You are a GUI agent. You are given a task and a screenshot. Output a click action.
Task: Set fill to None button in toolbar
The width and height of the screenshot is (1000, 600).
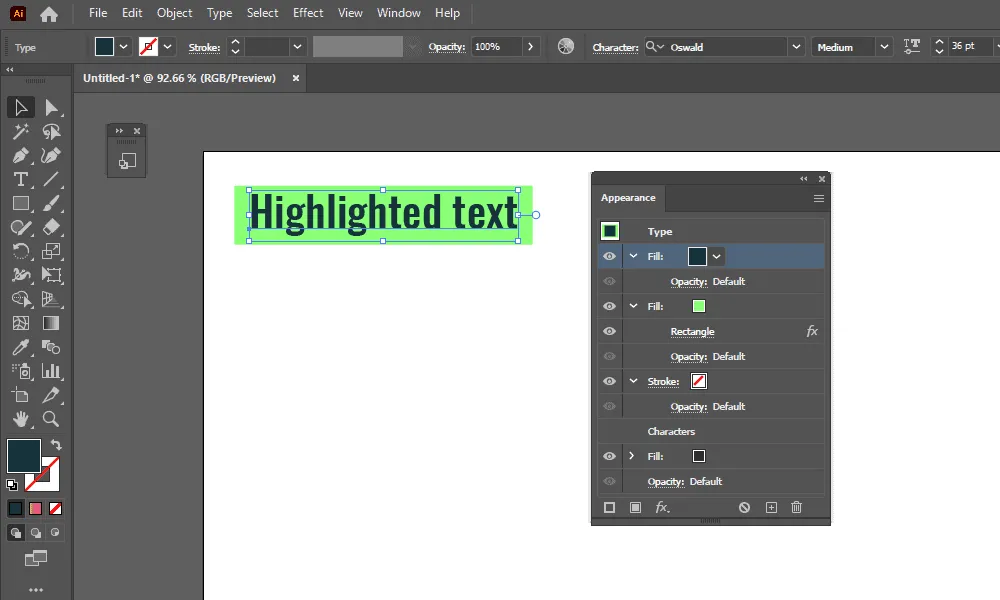pos(55,508)
